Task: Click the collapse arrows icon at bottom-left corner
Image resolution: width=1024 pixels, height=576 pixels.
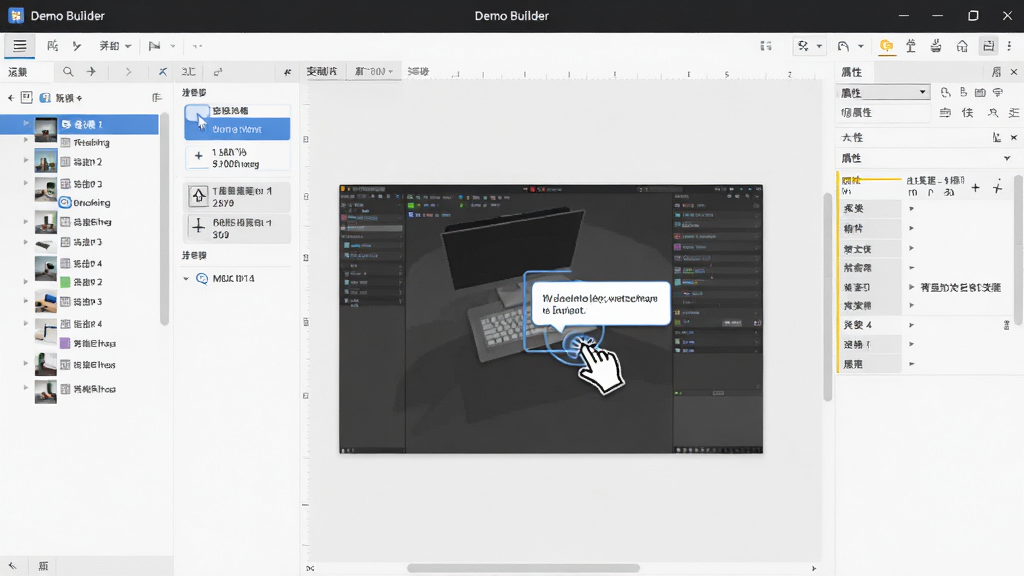Action: (x=12, y=566)
